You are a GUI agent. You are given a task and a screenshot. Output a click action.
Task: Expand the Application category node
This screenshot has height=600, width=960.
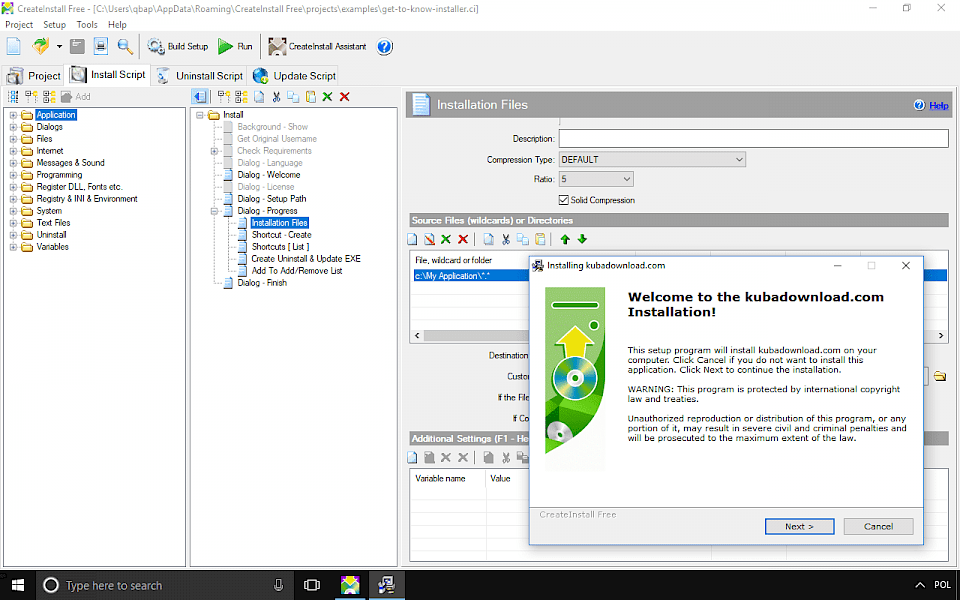[x=13, y=115]
